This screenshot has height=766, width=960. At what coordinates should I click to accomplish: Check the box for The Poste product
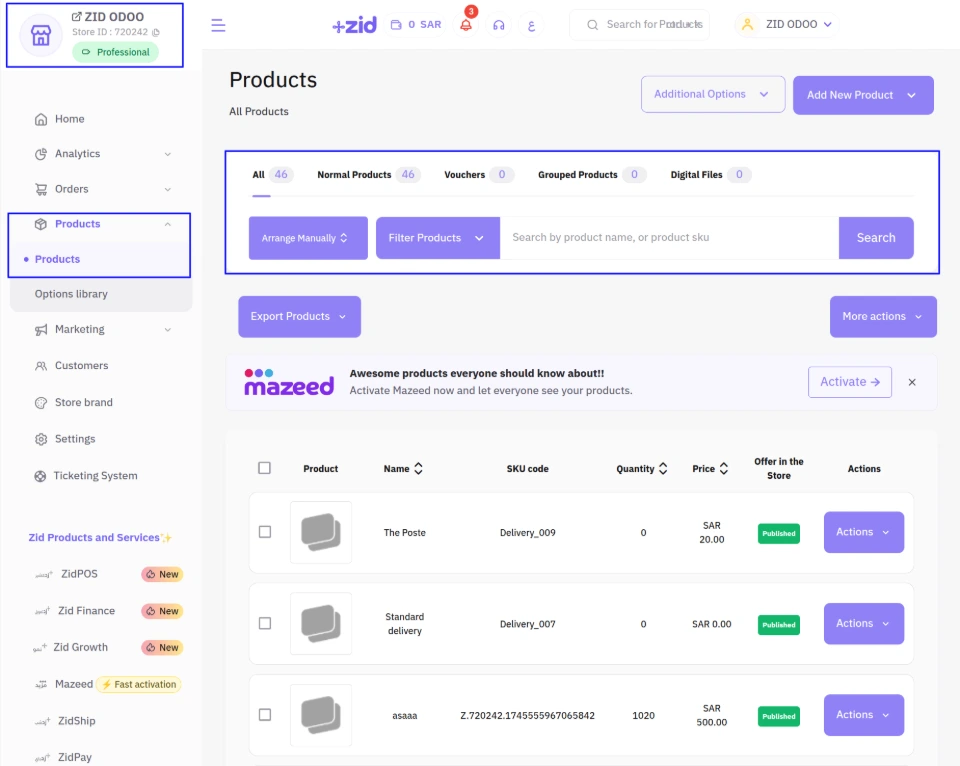point(265,532)
